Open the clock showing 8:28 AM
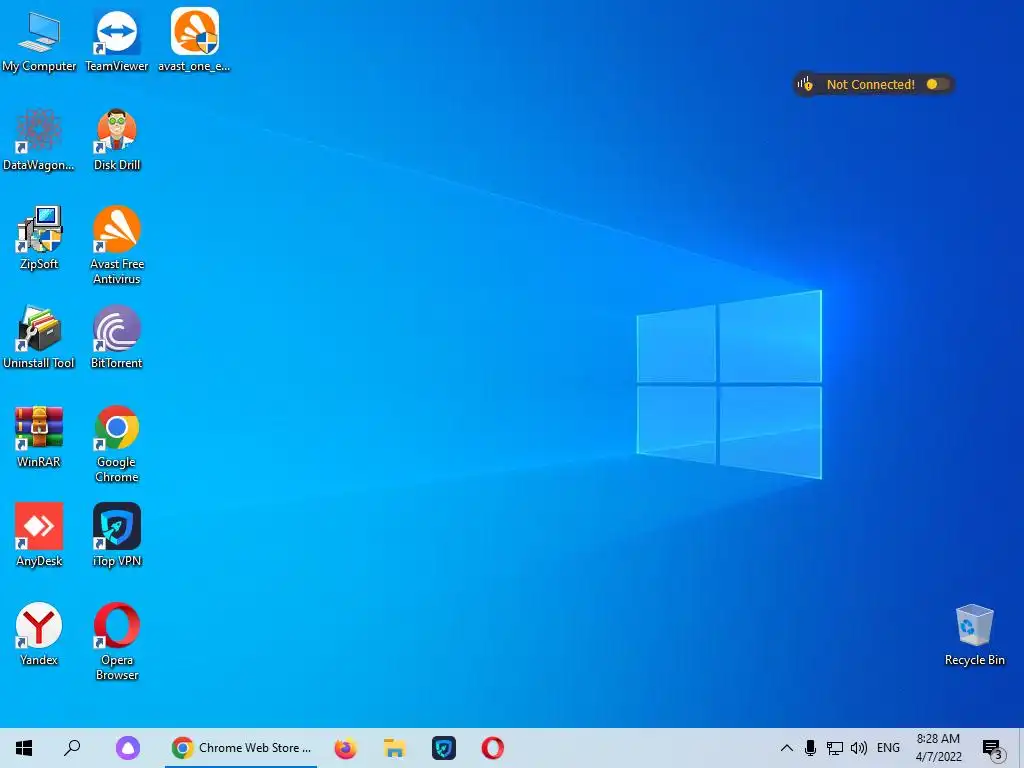The width and height of the screenshot is (1024, 768). (x=938, y=748)
